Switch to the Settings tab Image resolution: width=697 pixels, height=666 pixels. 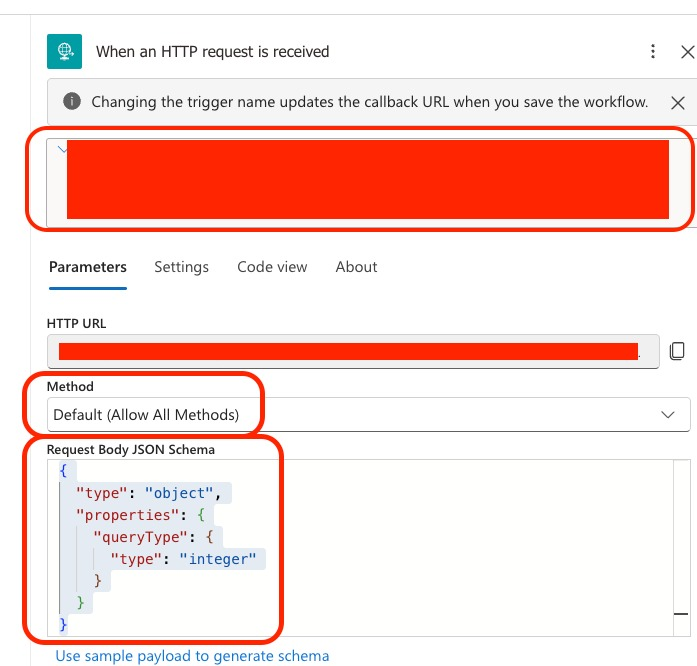(181, 267)
